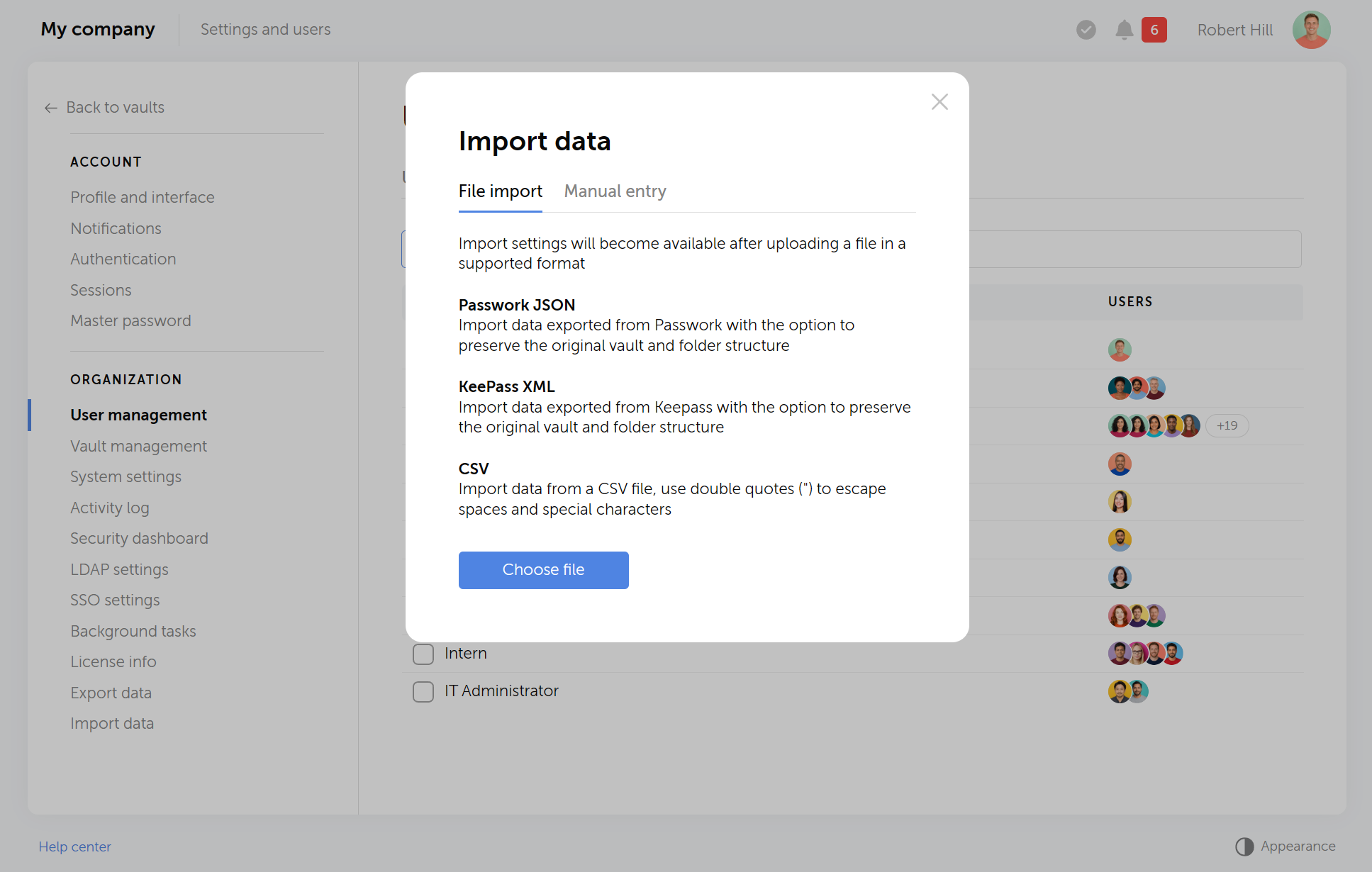Open LDAP settings

point(120,569)
